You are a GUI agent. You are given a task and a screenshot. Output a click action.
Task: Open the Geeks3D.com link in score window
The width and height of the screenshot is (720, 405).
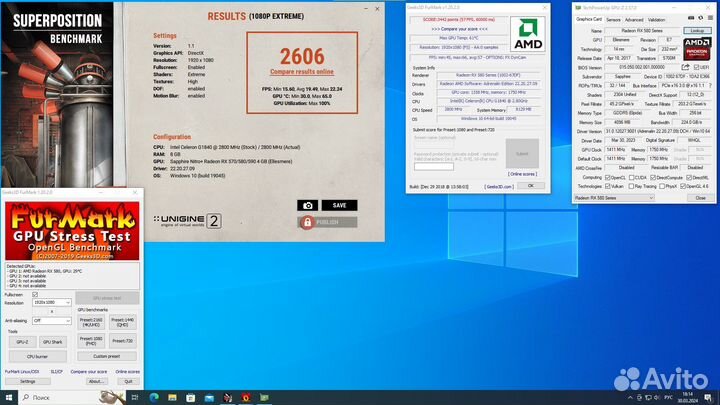click(x=499, y=186)
